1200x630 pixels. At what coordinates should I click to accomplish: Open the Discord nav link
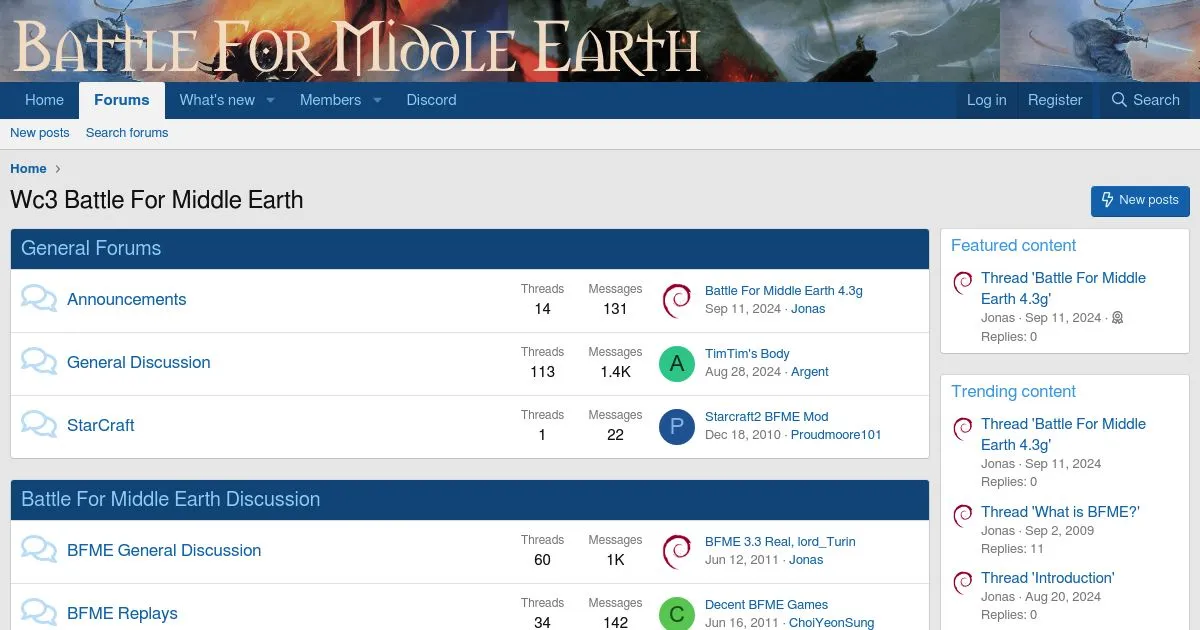tap(431, 100)
